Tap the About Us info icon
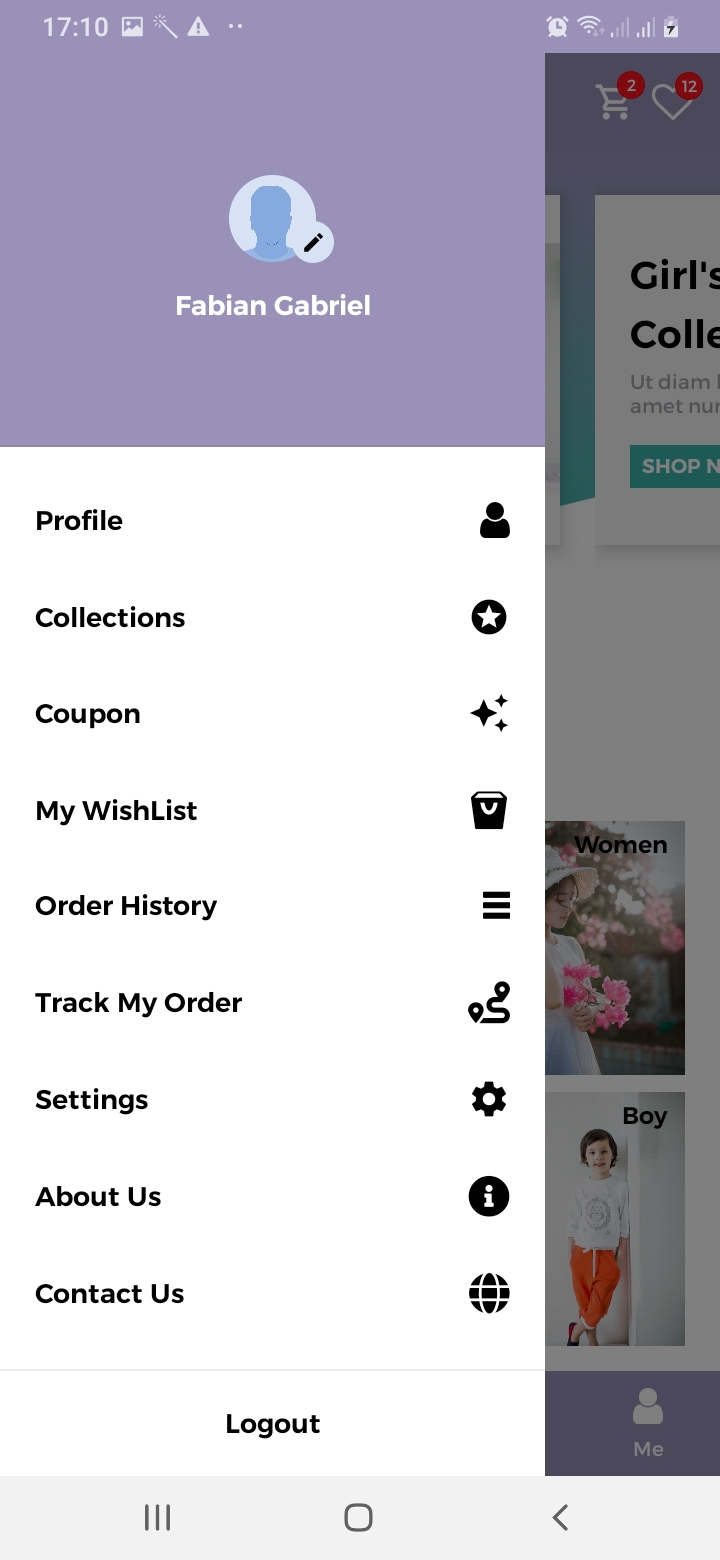 click(489, 1197)
